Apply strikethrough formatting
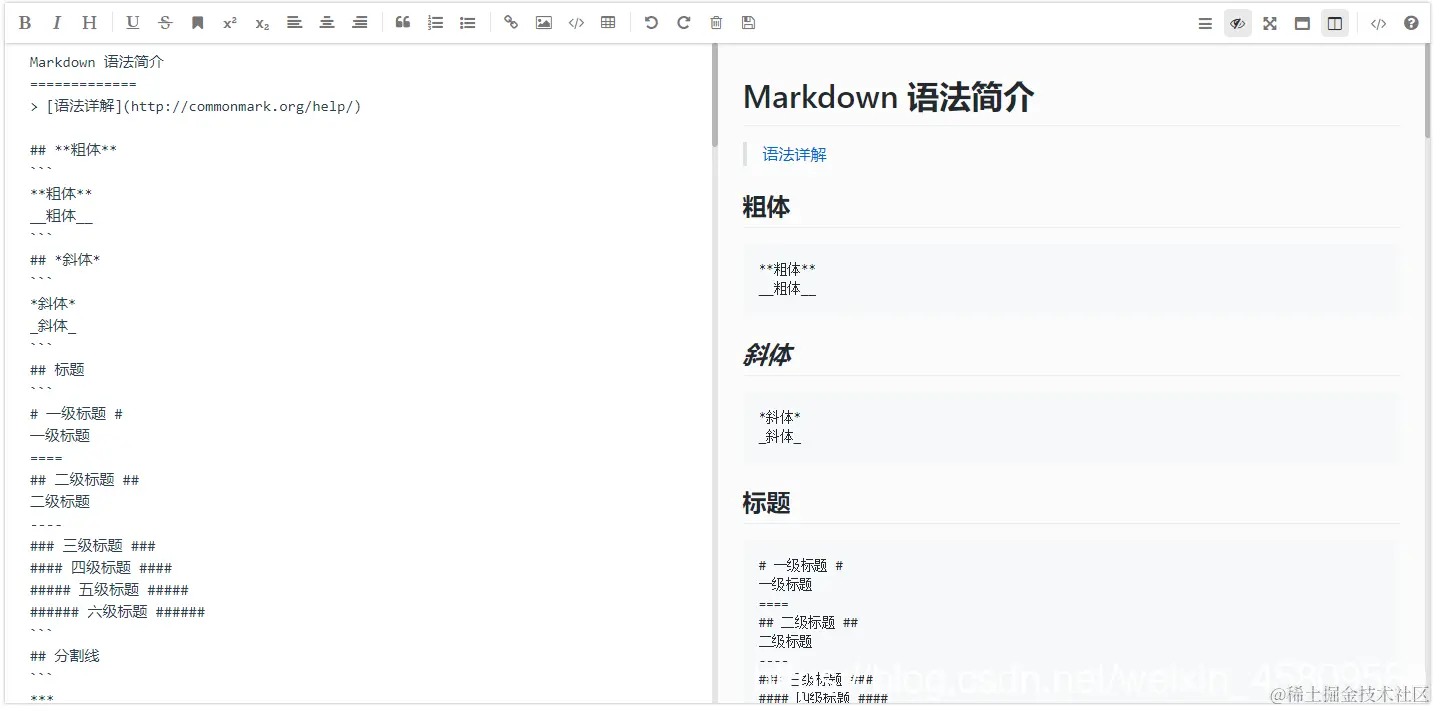The image size is (1436, 711). coord(165,22)
